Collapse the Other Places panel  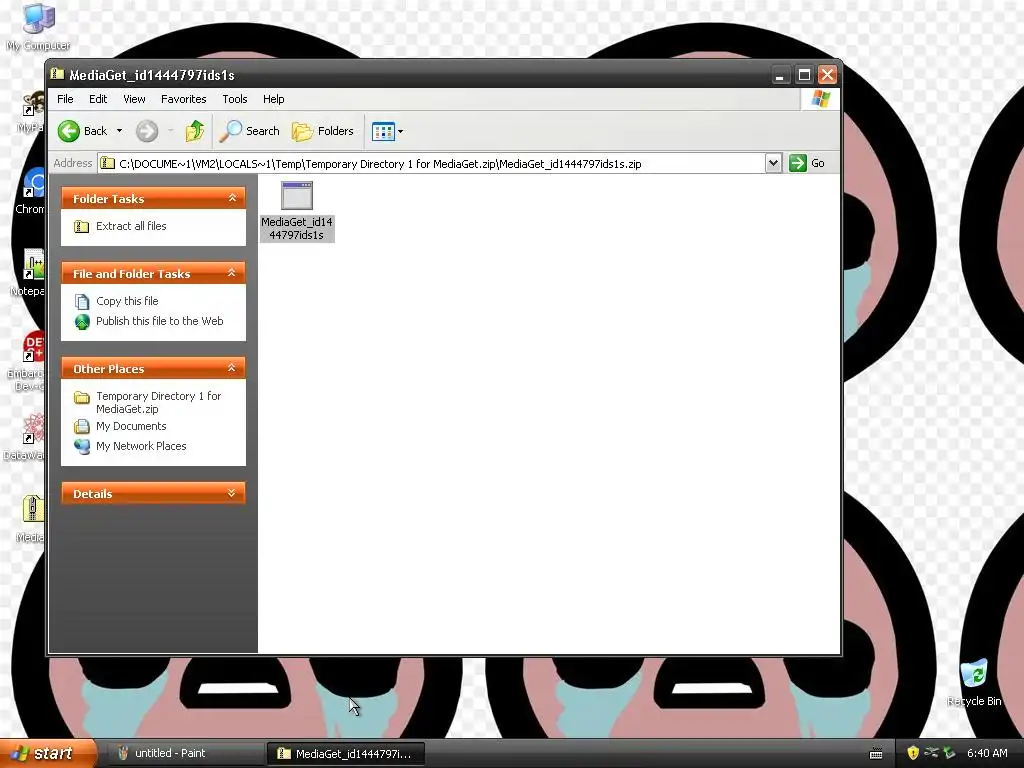(232, 368)
